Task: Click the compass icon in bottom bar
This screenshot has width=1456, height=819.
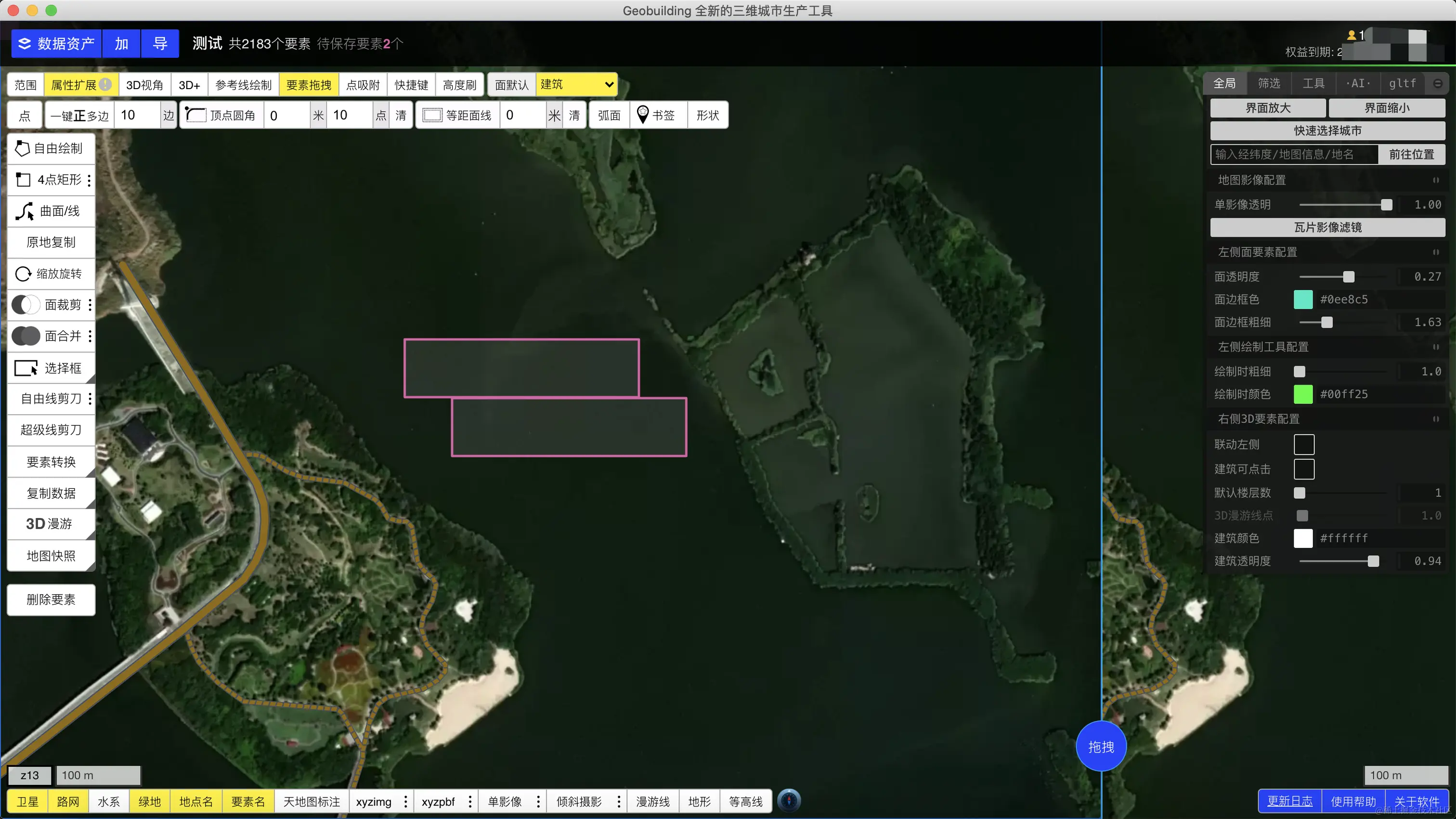Action: pos(789,801)
